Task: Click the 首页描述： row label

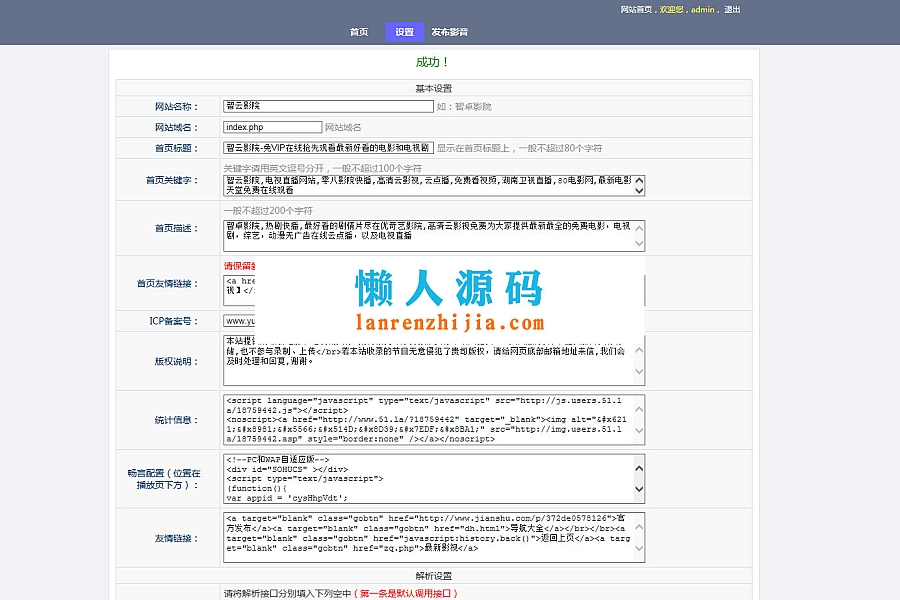Action: [176, 229]
